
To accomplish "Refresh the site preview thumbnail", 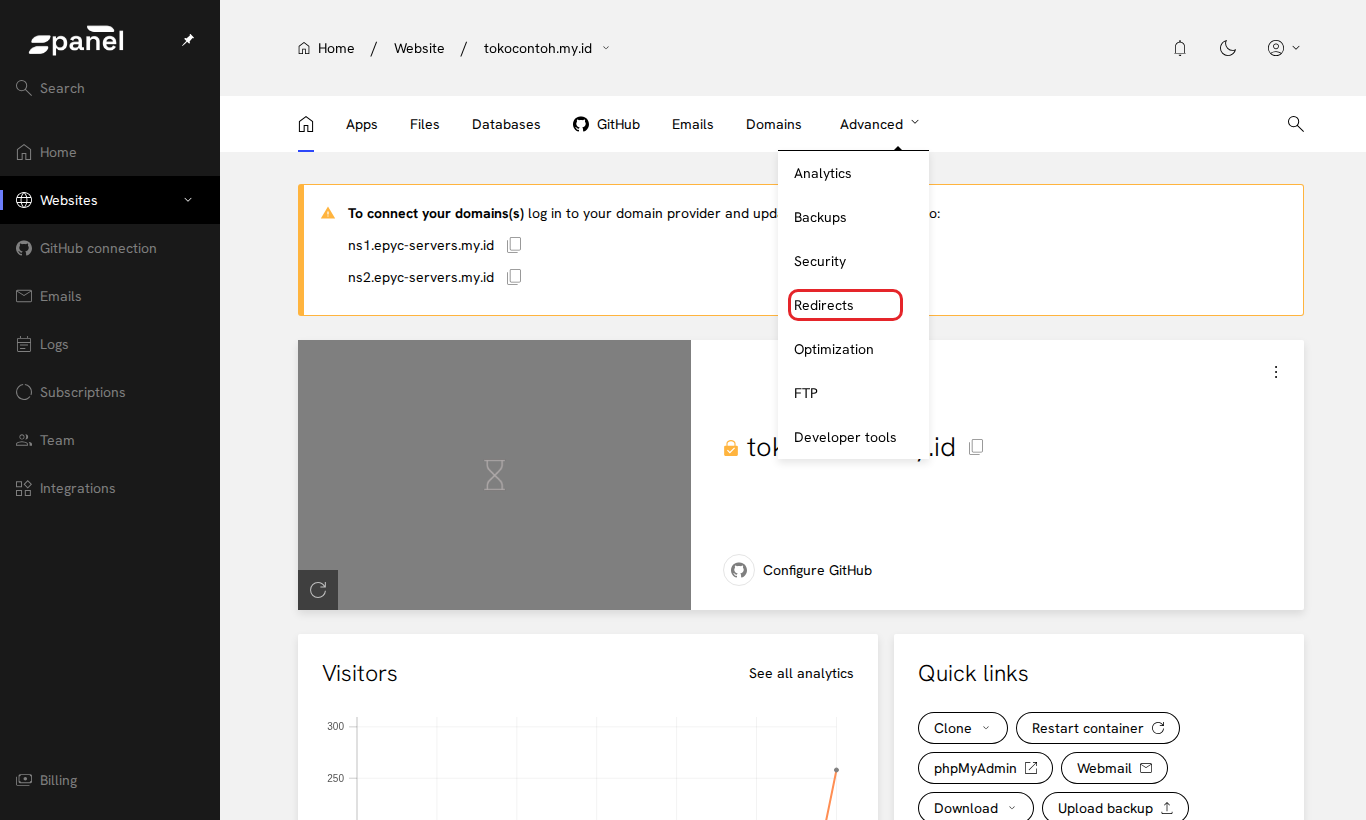I will click(318, 590).
